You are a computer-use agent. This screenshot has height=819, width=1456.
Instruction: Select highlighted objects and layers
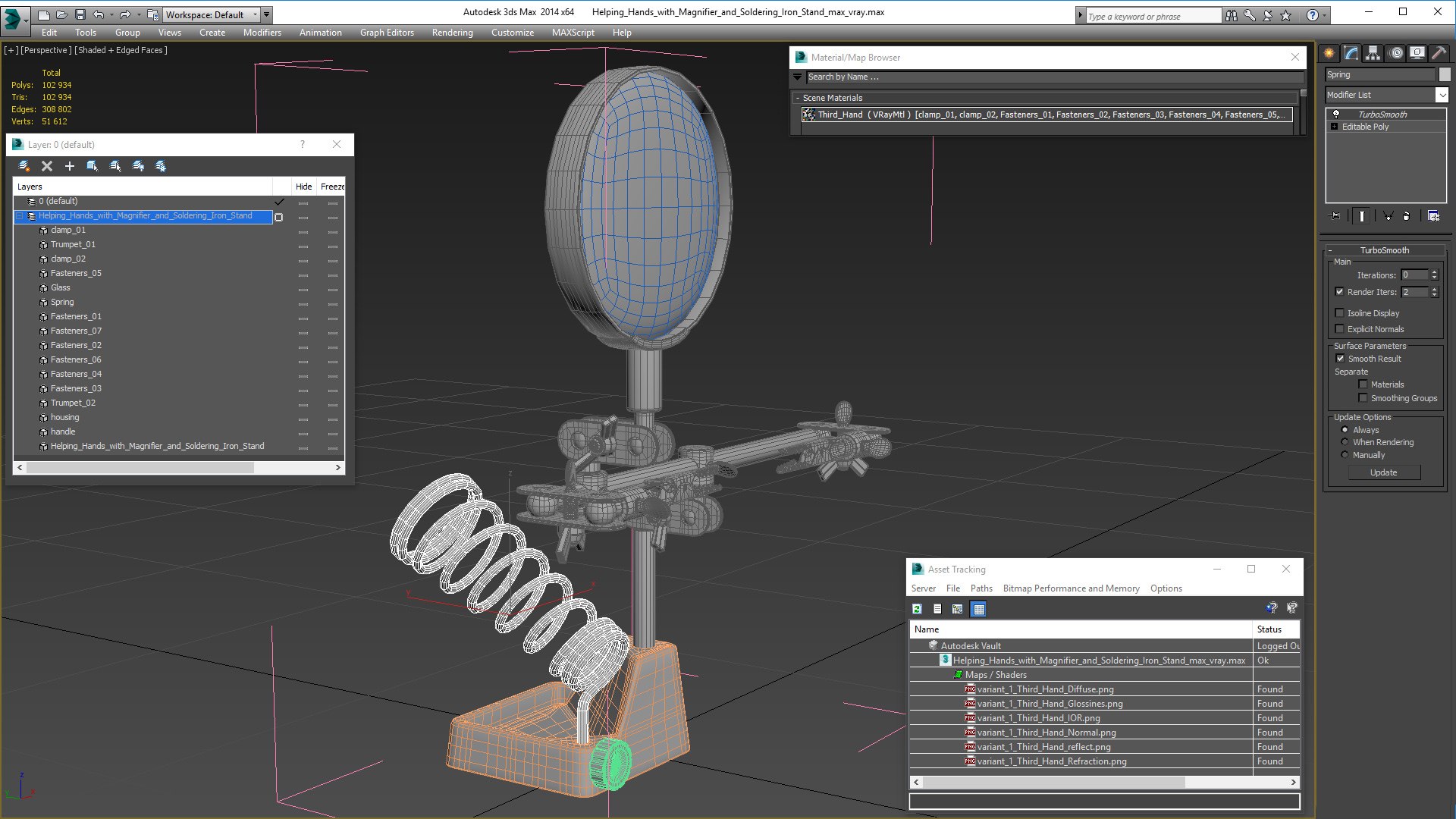point(93,166)
